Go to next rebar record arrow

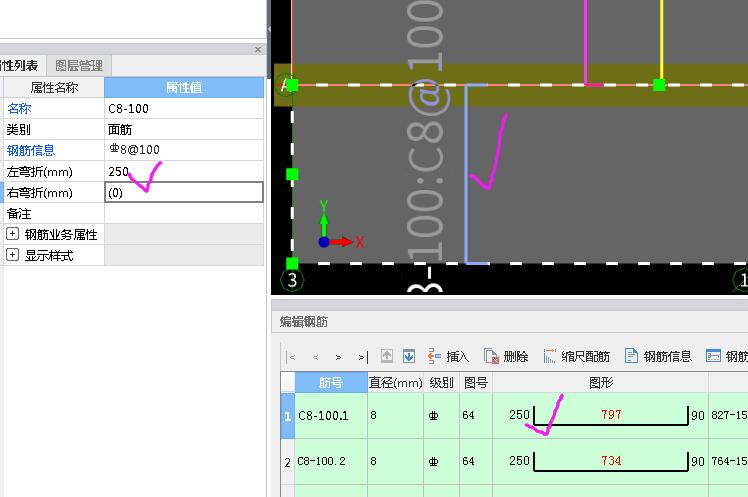338,357
